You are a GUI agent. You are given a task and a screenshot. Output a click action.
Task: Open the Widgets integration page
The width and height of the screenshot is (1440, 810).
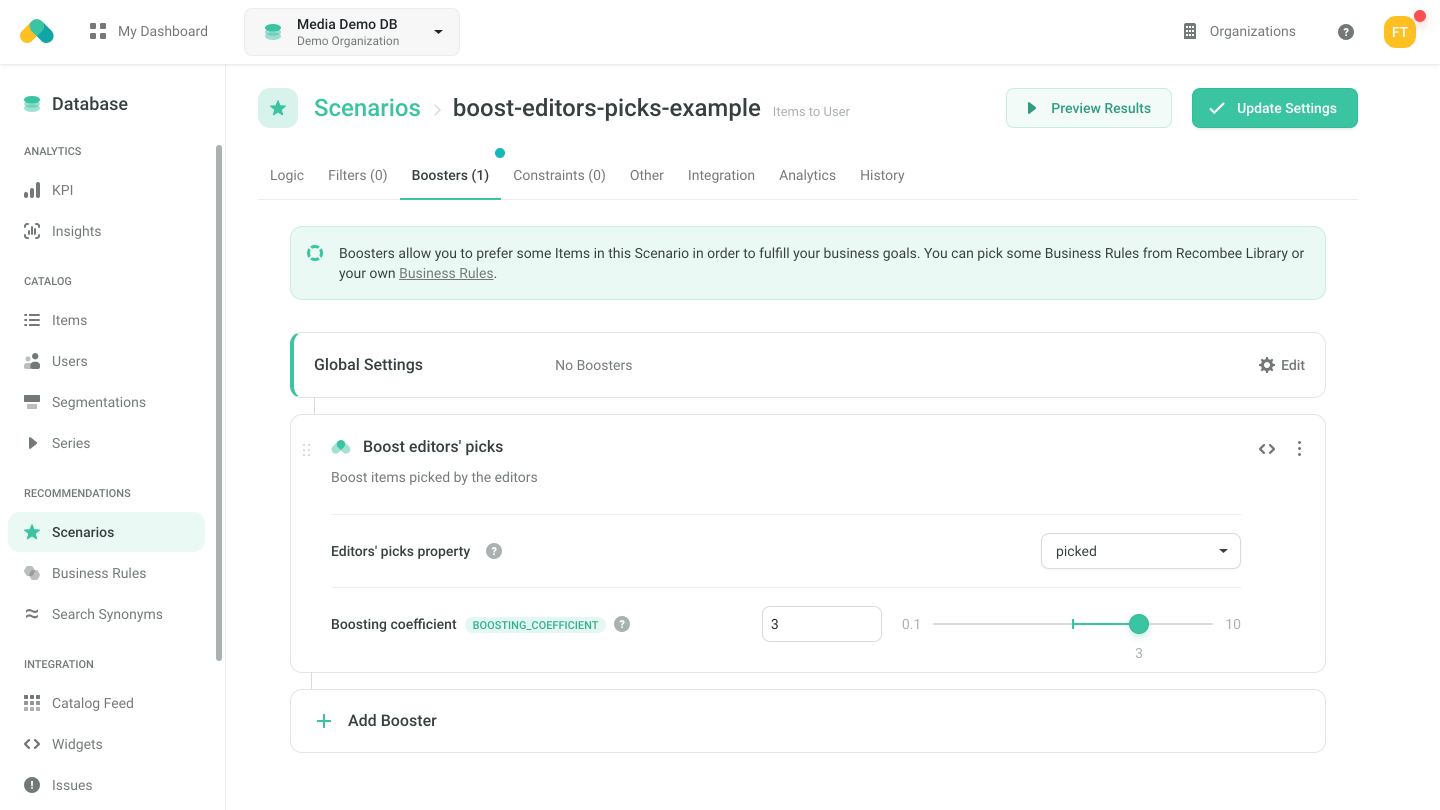(x=76, y=744)
